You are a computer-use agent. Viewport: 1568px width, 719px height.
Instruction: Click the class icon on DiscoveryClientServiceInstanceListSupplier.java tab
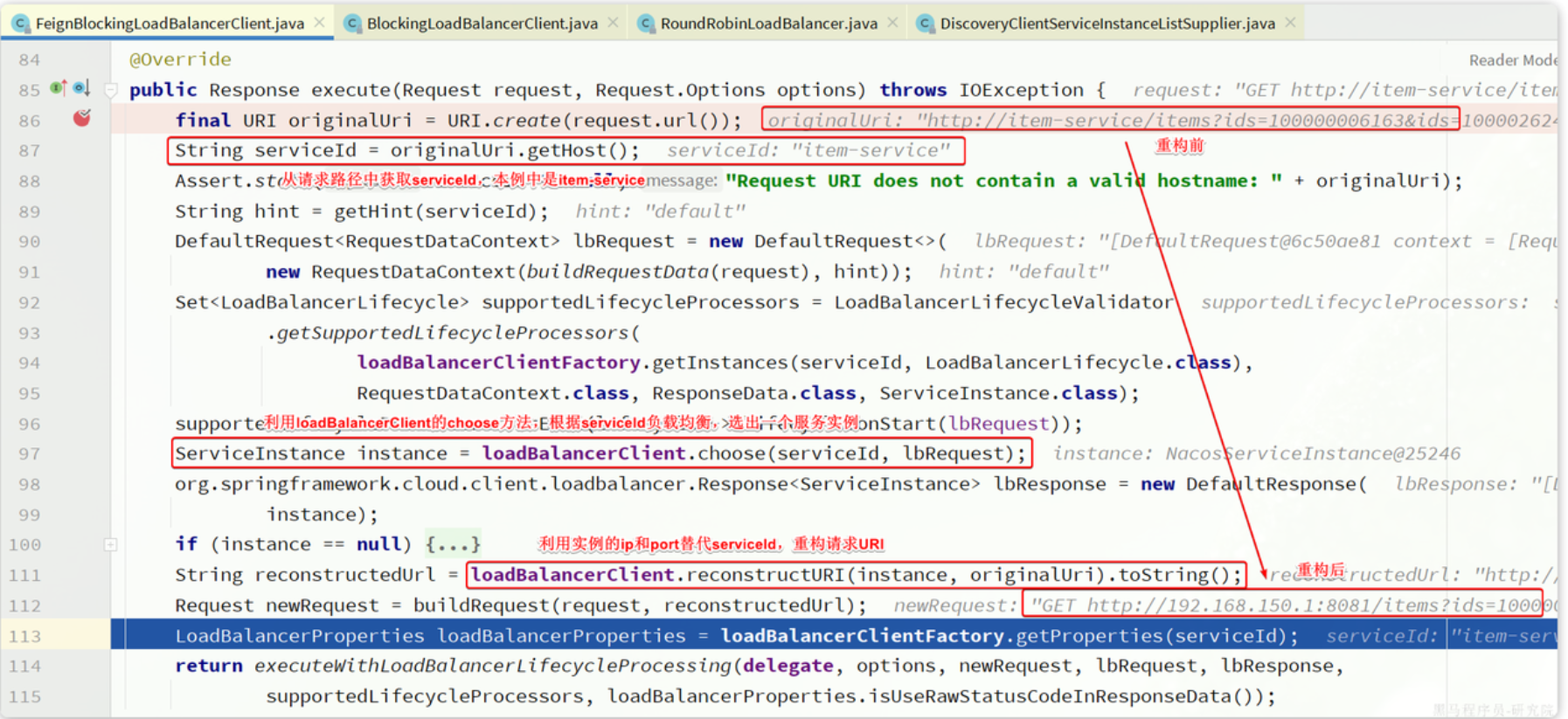point(926,24)
